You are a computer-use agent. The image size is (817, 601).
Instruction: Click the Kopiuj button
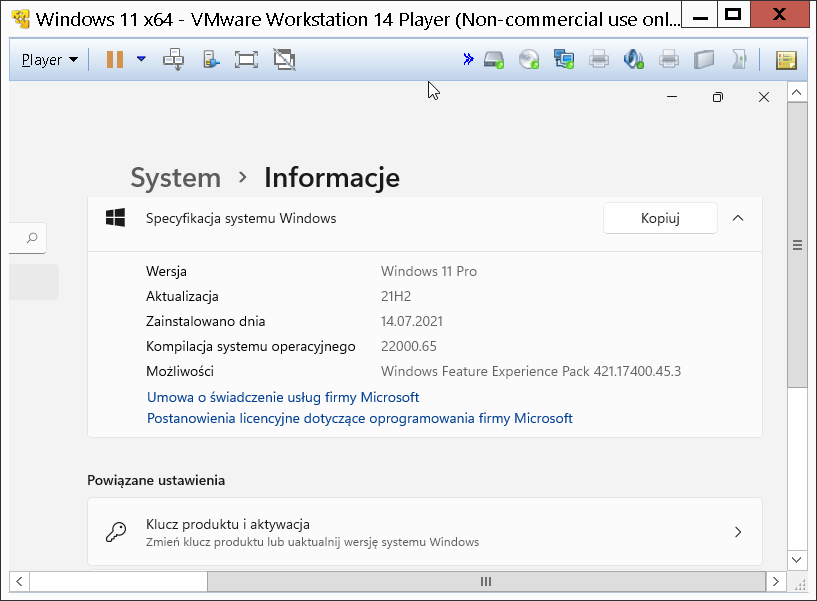click(x=660, y=218)
